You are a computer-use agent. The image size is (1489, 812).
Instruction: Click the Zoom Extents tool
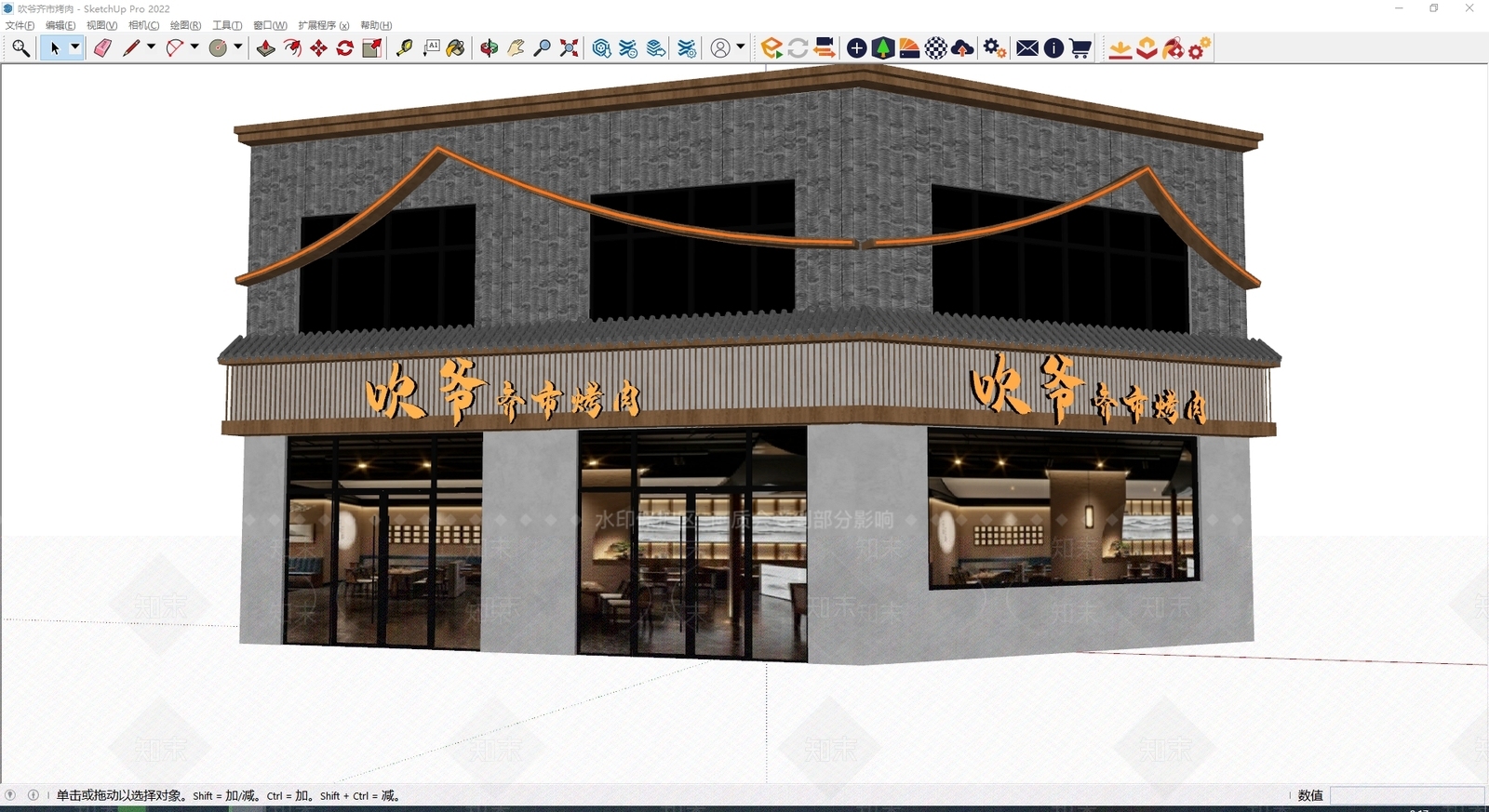click(x=570, y=48)
